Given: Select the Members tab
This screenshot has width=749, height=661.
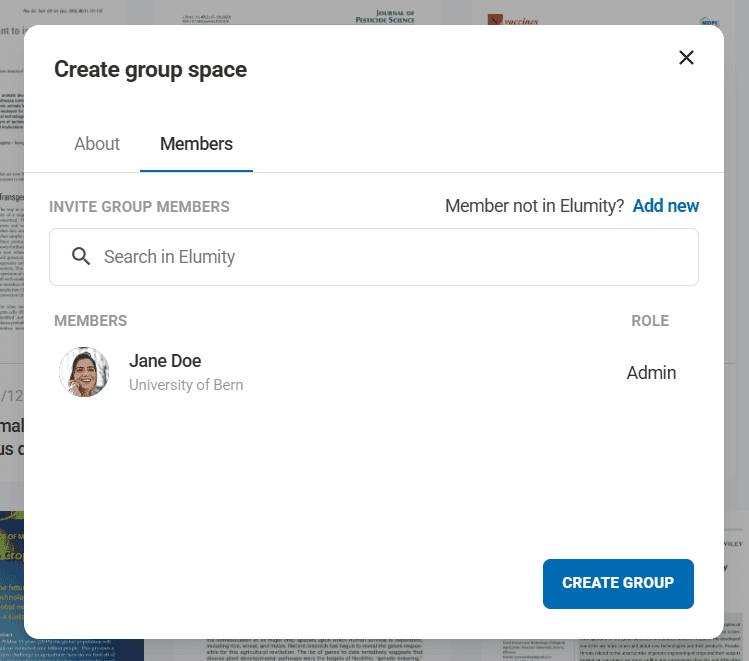Looking at the screenshot, I should [x=196, y=144].
